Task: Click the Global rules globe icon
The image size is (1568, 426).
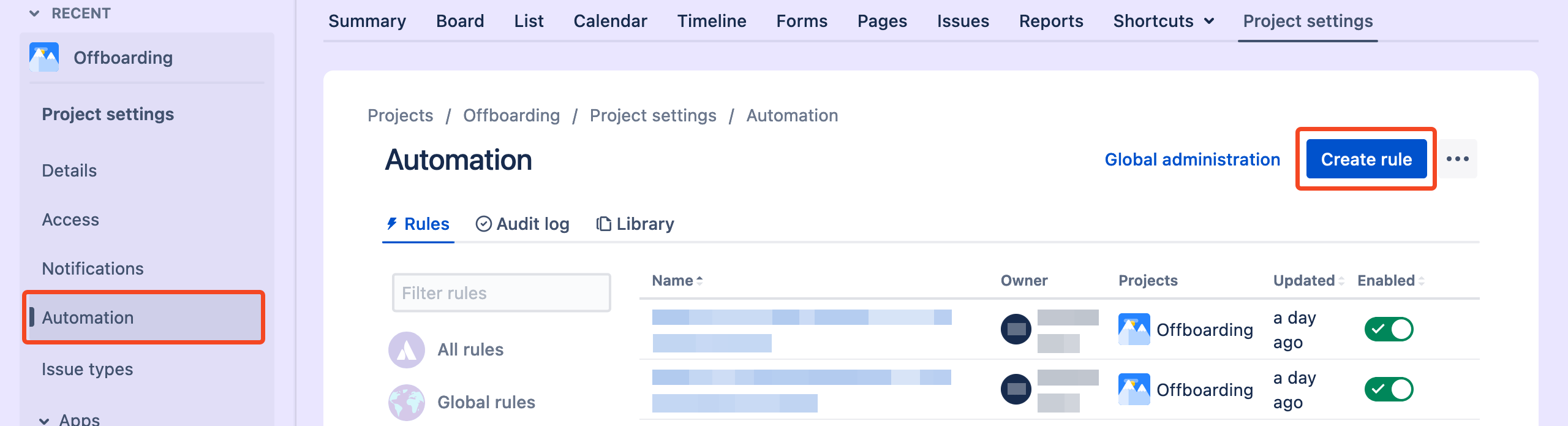Action: [407, 403]
